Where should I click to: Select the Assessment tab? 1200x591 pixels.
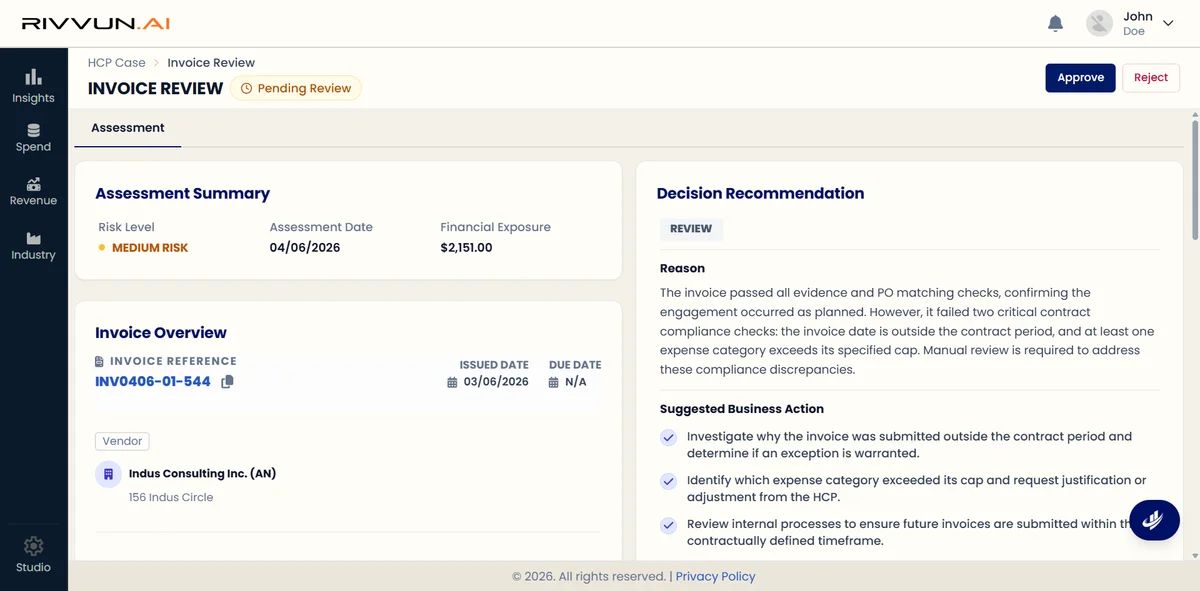(x=128, y=128)
